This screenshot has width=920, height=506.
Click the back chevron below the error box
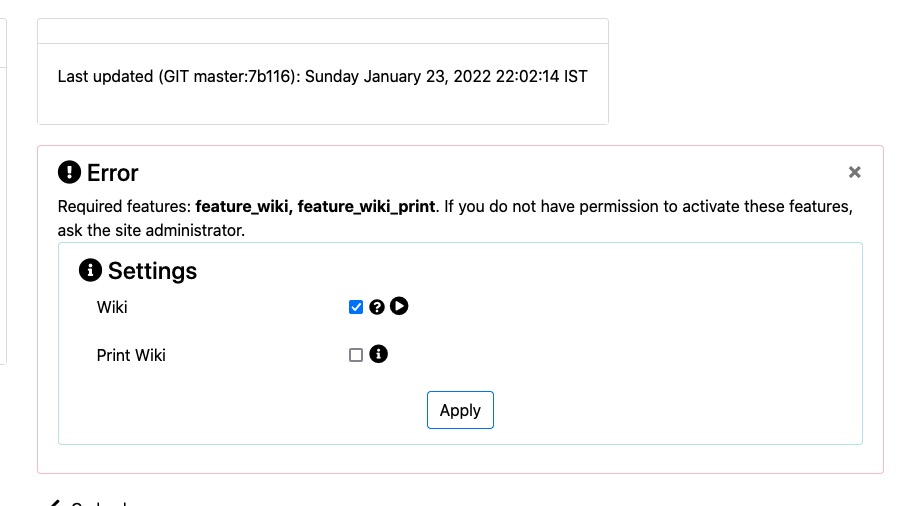pos(53,502)
